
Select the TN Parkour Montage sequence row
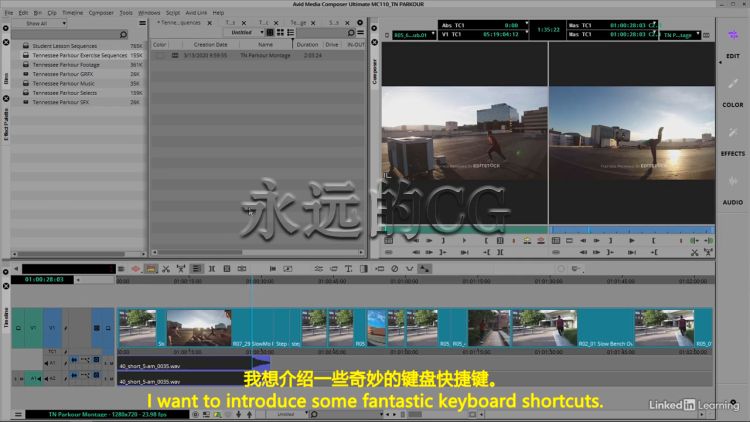pyautogui.click(x=258, y=56)
